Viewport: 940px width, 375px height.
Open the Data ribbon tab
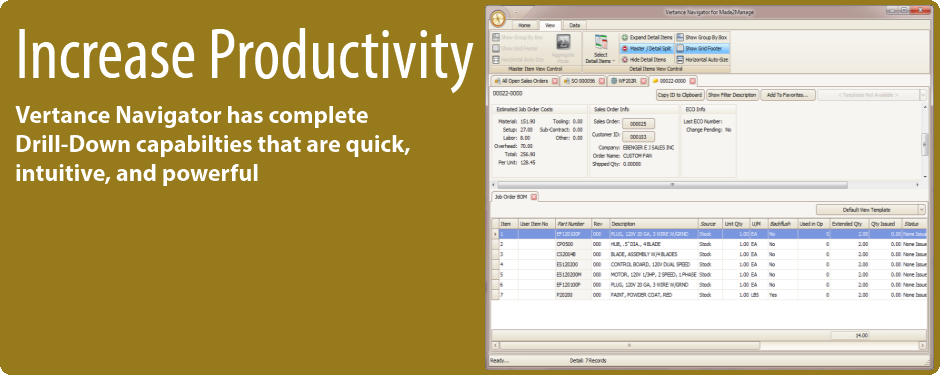574,25
